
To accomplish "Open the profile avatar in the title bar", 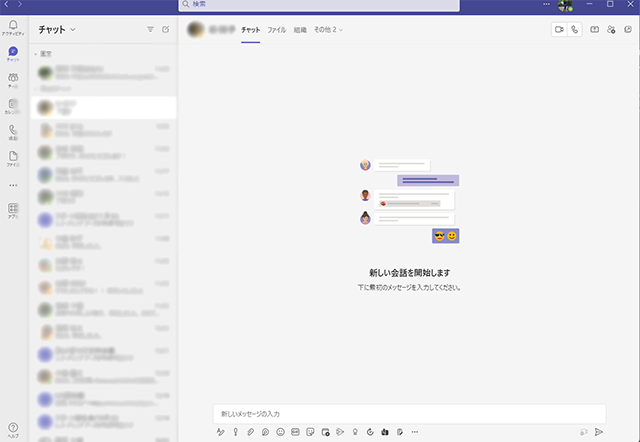I will (x=565, y=5).
